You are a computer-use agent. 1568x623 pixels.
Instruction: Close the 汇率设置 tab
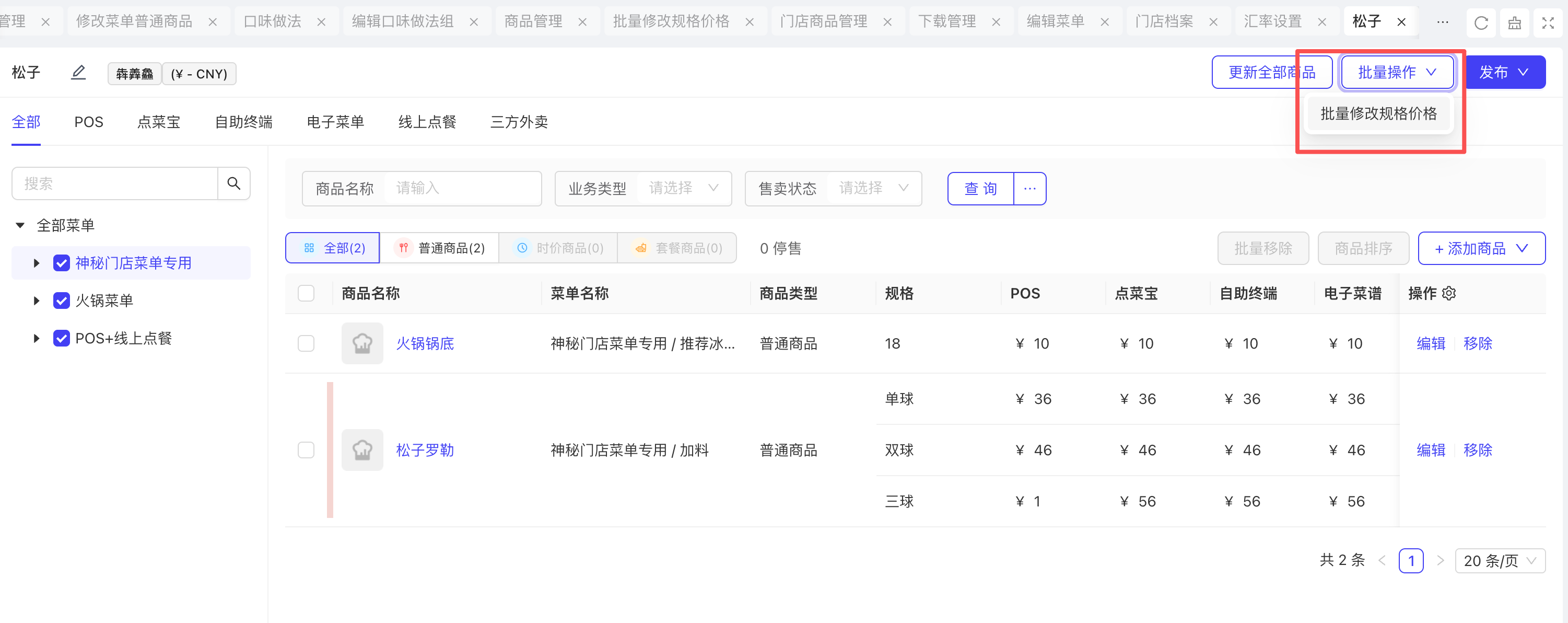(1322, 22)
